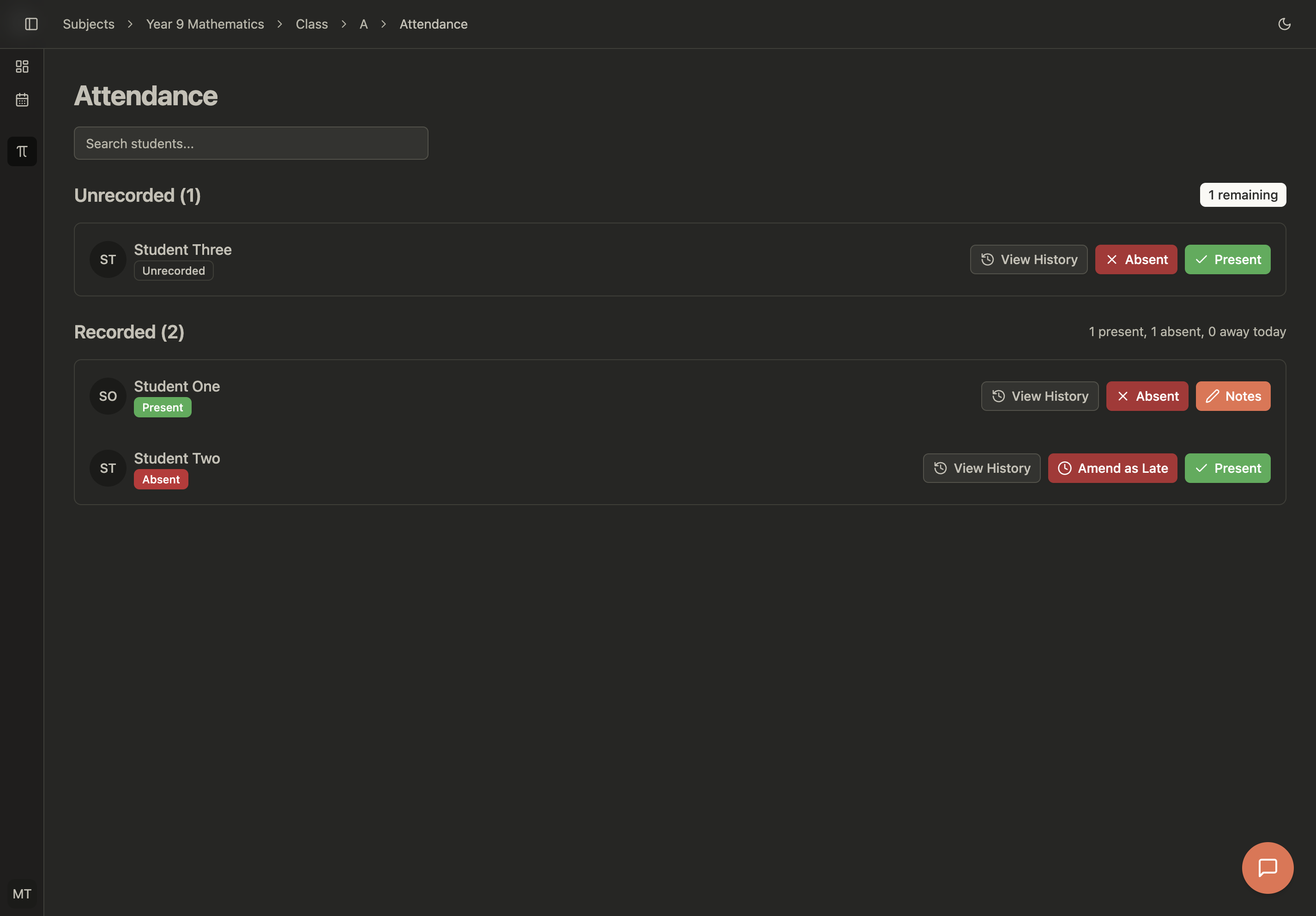The width and height of the screenshot is (1316, 916).
Task: Select the pi subject icon in sidebar
Action: (22, 151)
